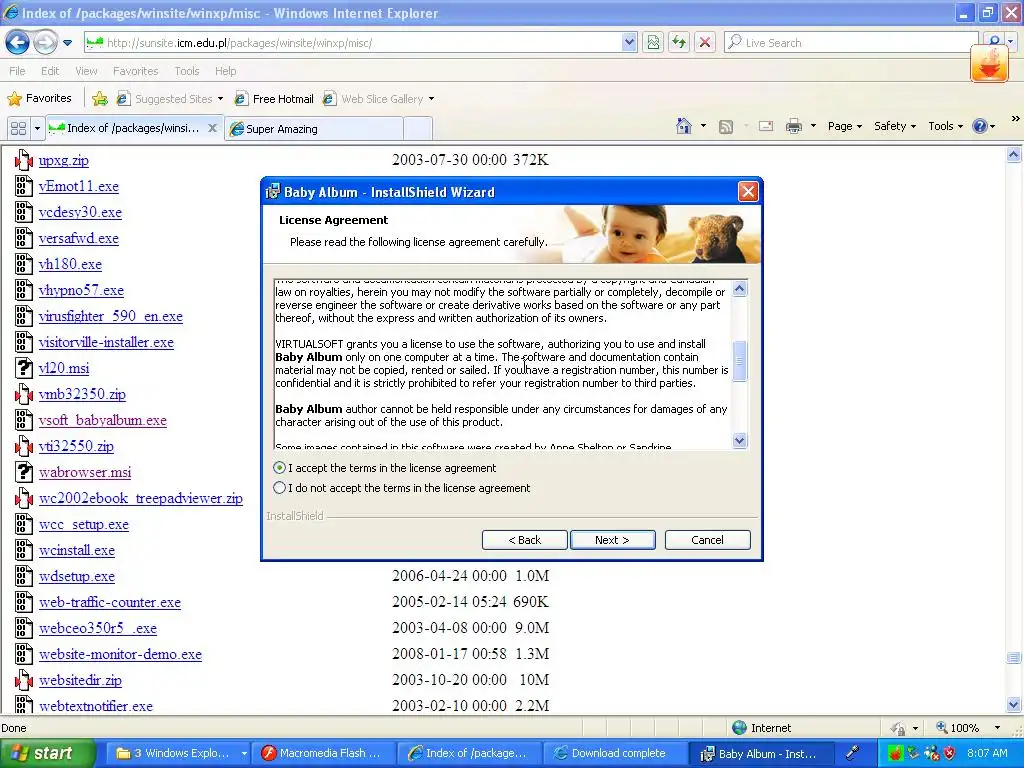
Task: Click the Home icon in command bar
Action: [684, 126]
